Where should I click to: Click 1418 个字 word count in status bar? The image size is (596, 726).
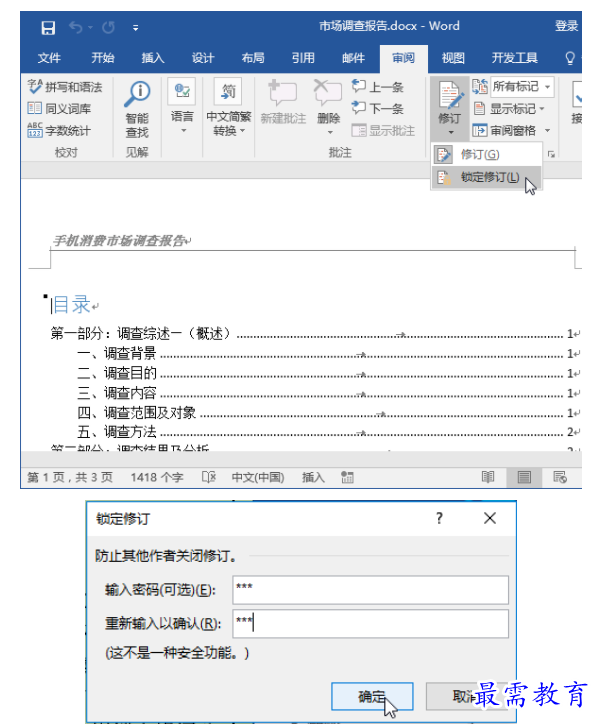coord(157,477)
